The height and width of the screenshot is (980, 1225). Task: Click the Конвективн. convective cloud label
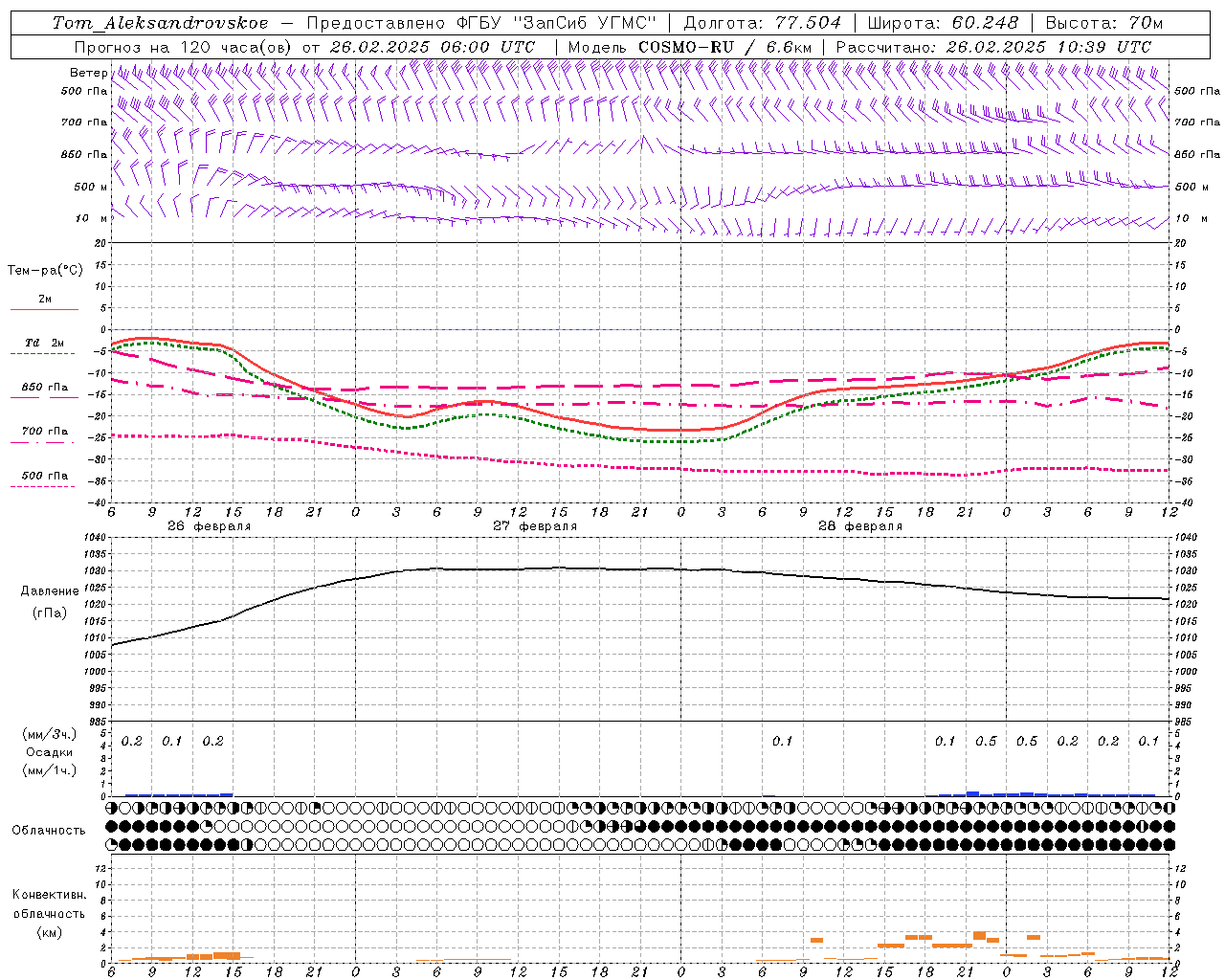tap(49, 895)
